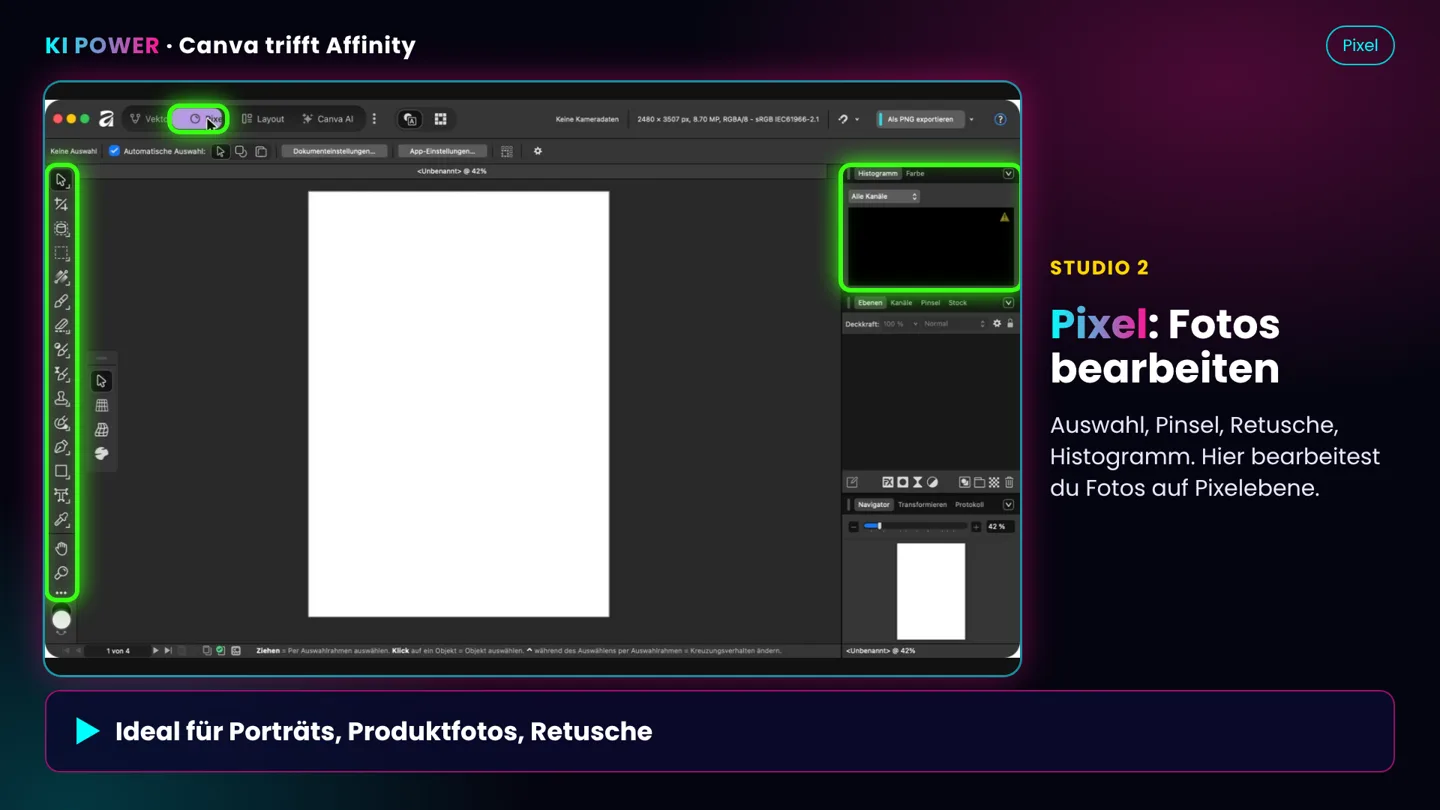Image resolution: width=1440 pixels, height=810 pixels.
Task: Click the Navigator zoom plus button
Action: click(x=976, y=527)
